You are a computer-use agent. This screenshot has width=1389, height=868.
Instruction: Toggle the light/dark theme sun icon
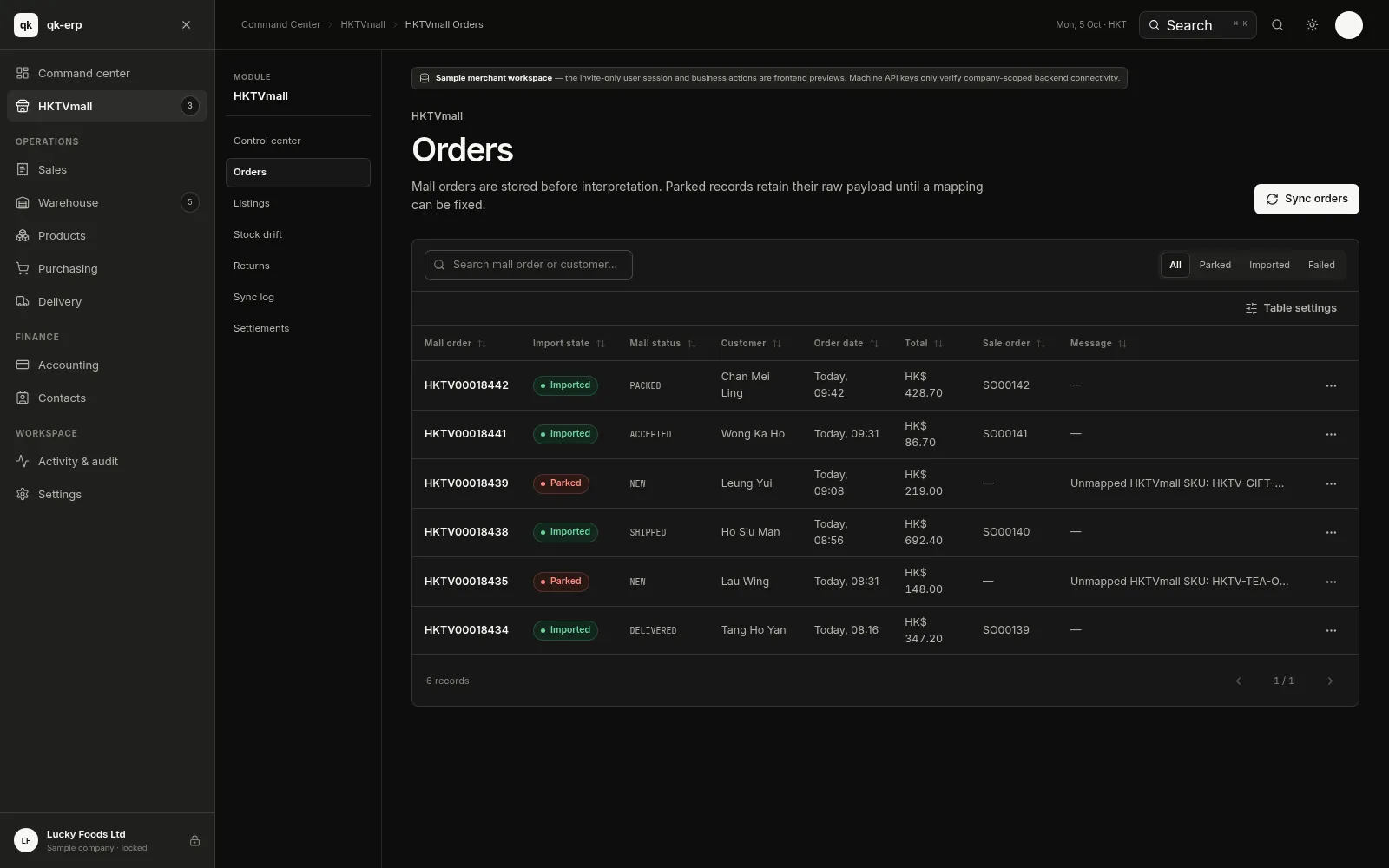click(1312, 25)
